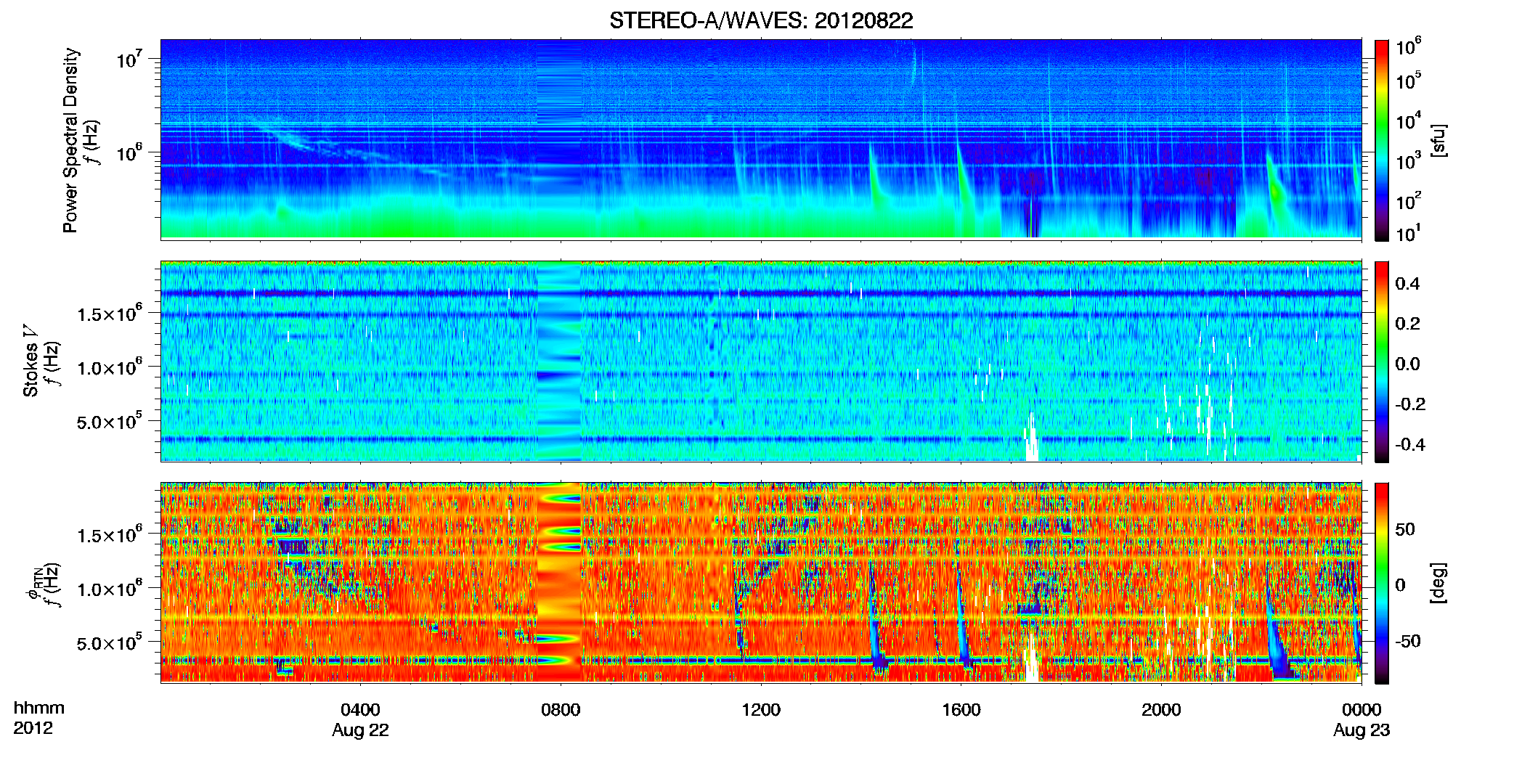Click the 2000 time axis tick label
This screenshot has width=1522, height=784.
(x=1161, y=709)
